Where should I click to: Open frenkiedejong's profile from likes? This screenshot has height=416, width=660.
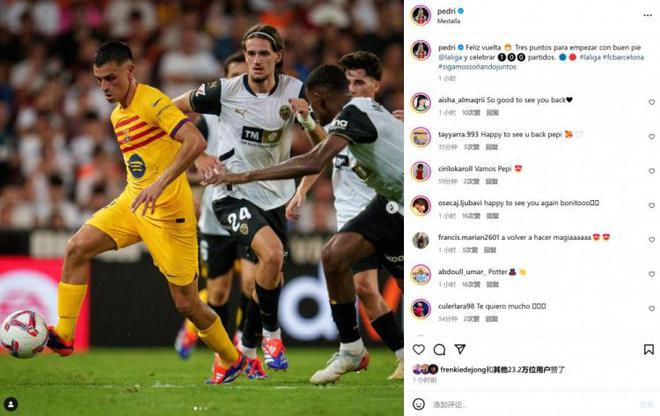(x=463, y=370)
